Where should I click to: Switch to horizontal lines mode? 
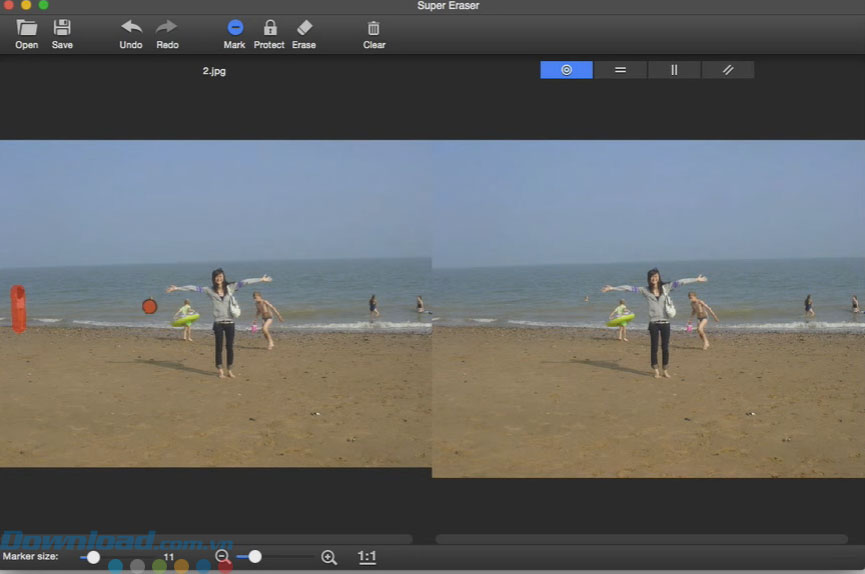620,70
